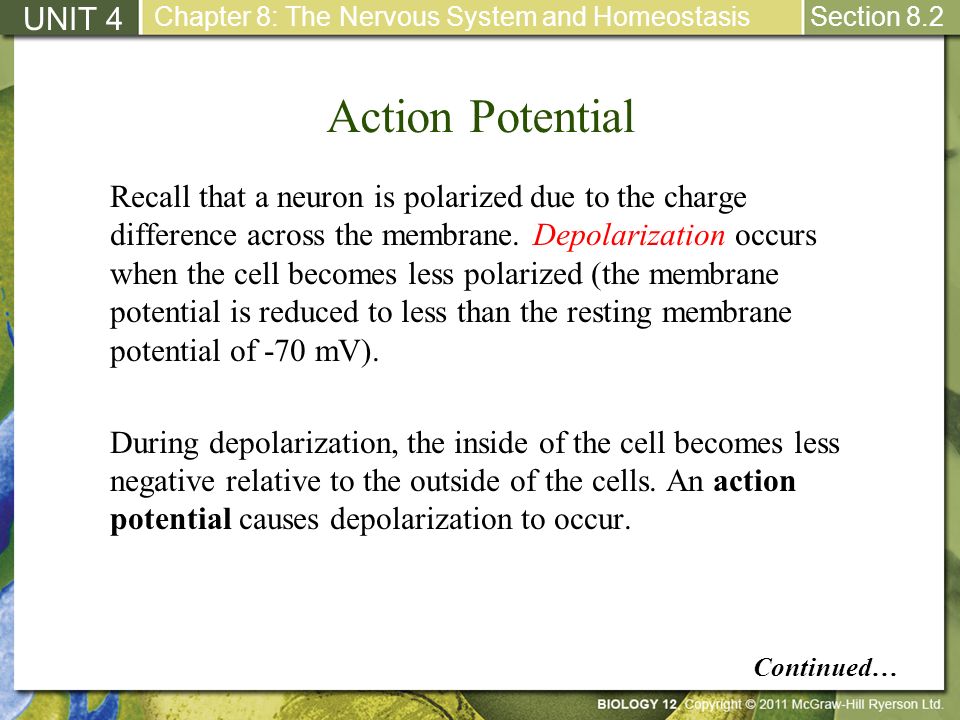
Task: Click the Continued… text at bottom right
Action: point(825,667)
